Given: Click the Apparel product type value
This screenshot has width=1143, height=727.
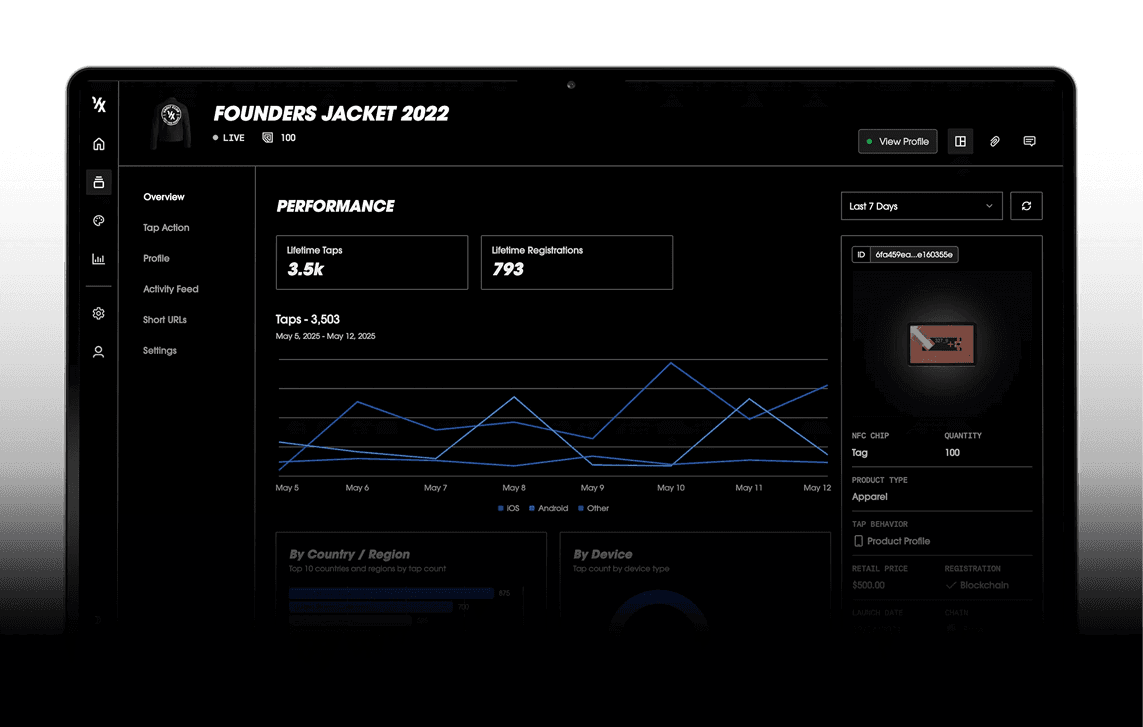Looking at the screenshot, I should 870,497.
